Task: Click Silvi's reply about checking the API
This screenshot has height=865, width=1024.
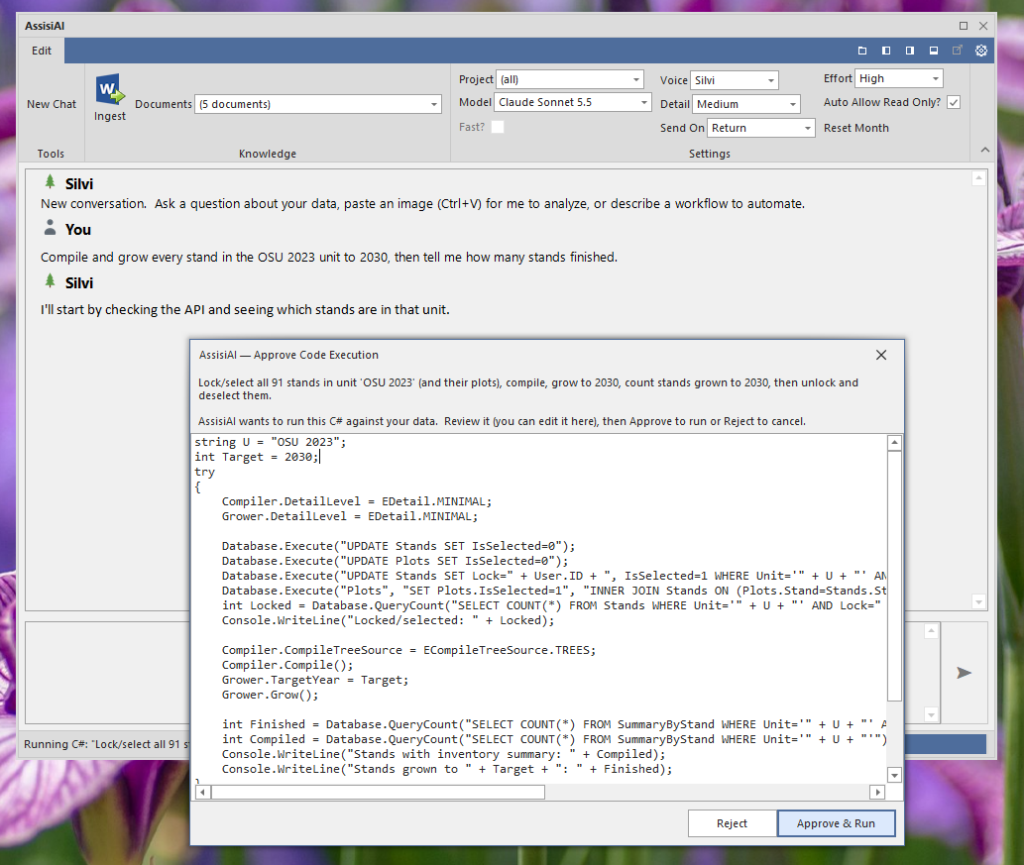Action: coord(245,309)
